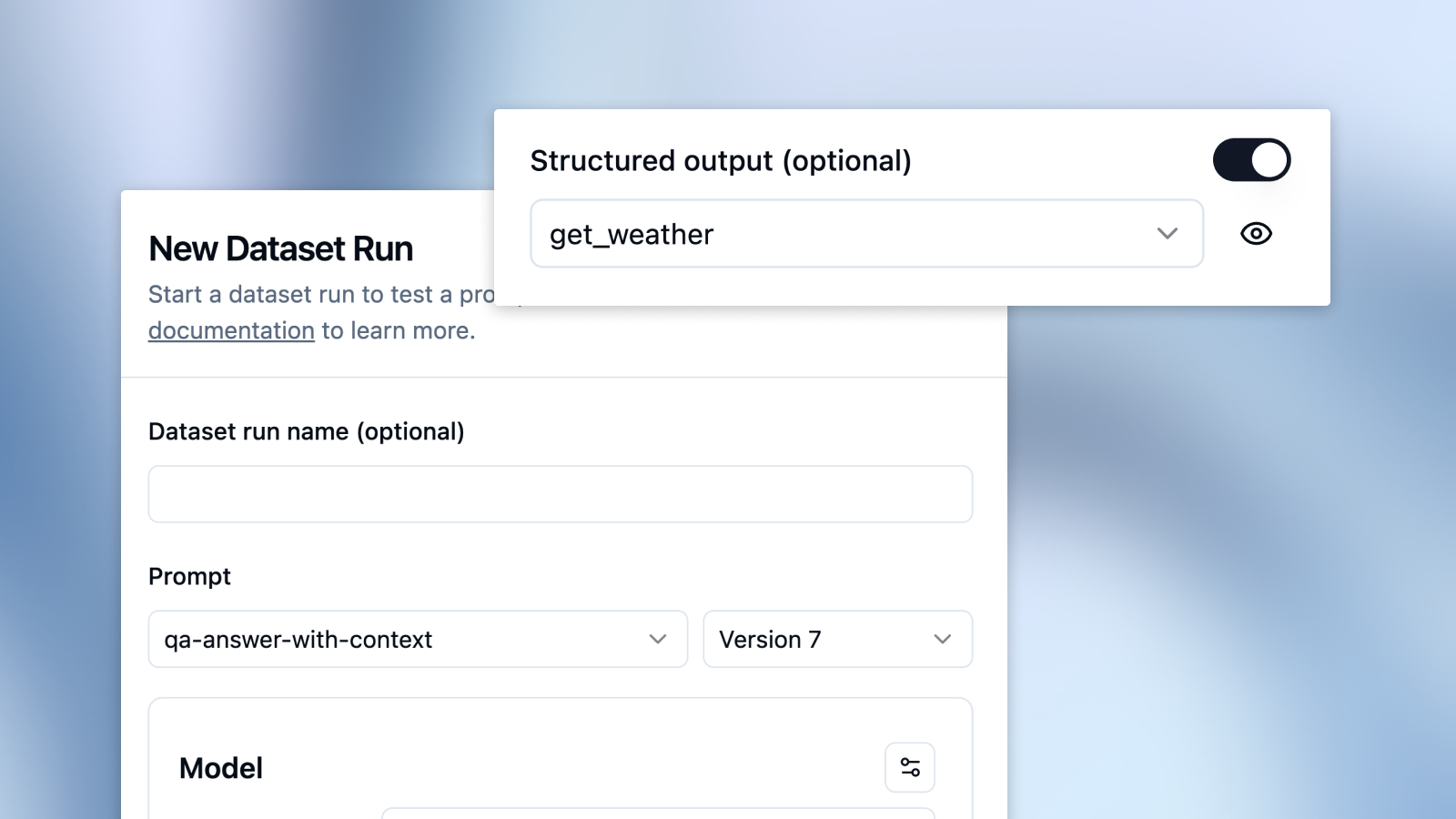This screenshot has height=819, width=1456.
Task: Click the Dataset run name input field
Action: [560, 493]
